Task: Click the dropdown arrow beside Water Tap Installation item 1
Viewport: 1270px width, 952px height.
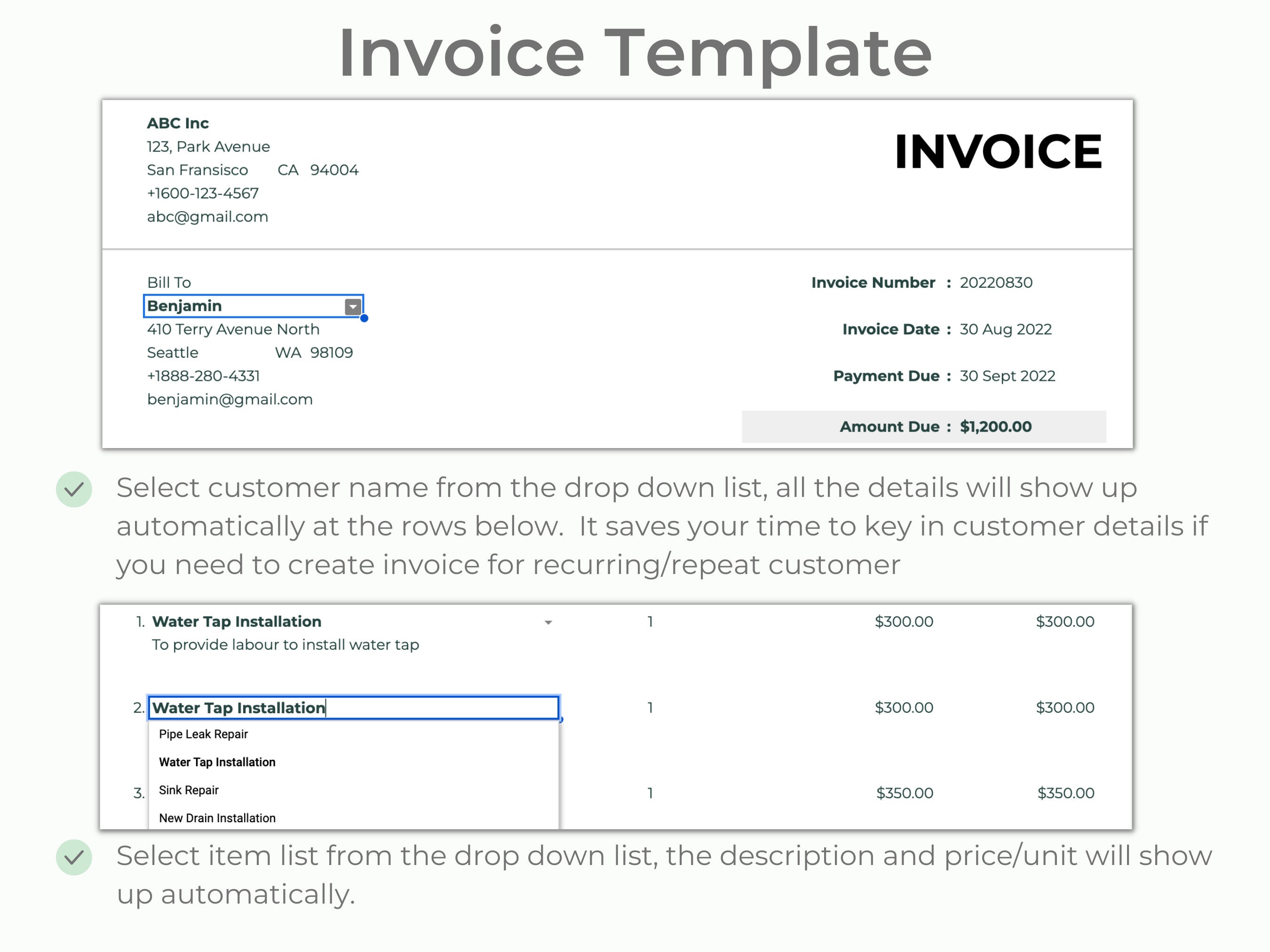Action: [x=548, y=622]
